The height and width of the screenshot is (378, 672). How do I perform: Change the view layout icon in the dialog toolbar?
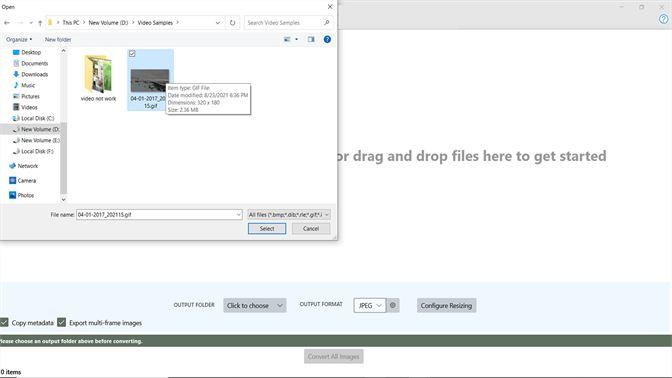point(287,39)
